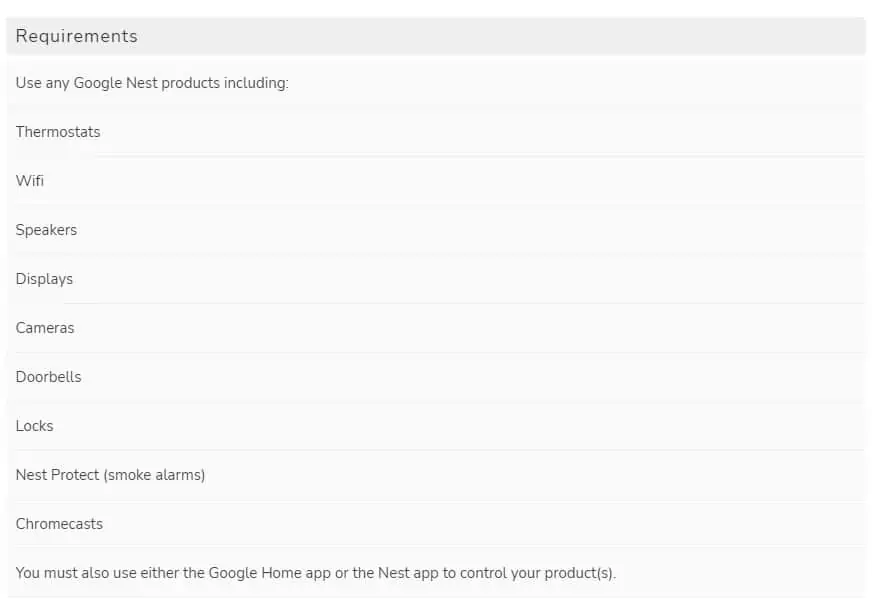Click the word 'including:' in intro line
872x609 pixels.
[x=255, y=83]
